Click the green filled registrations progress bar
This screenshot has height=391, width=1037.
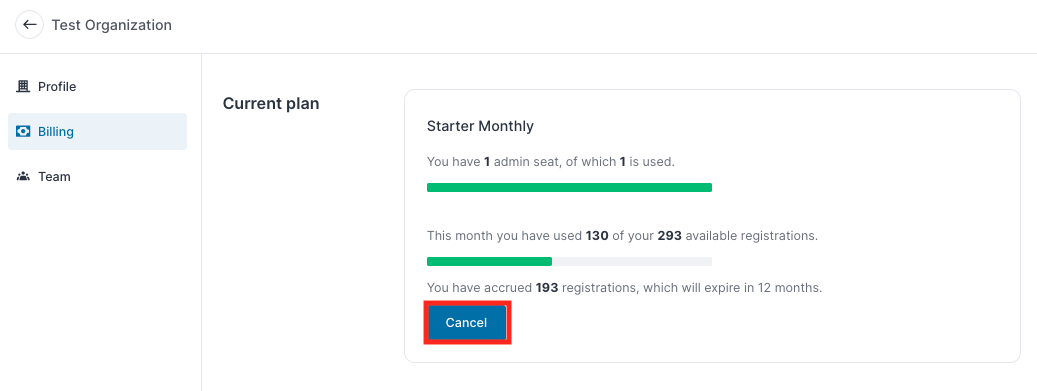coord(489,261)
